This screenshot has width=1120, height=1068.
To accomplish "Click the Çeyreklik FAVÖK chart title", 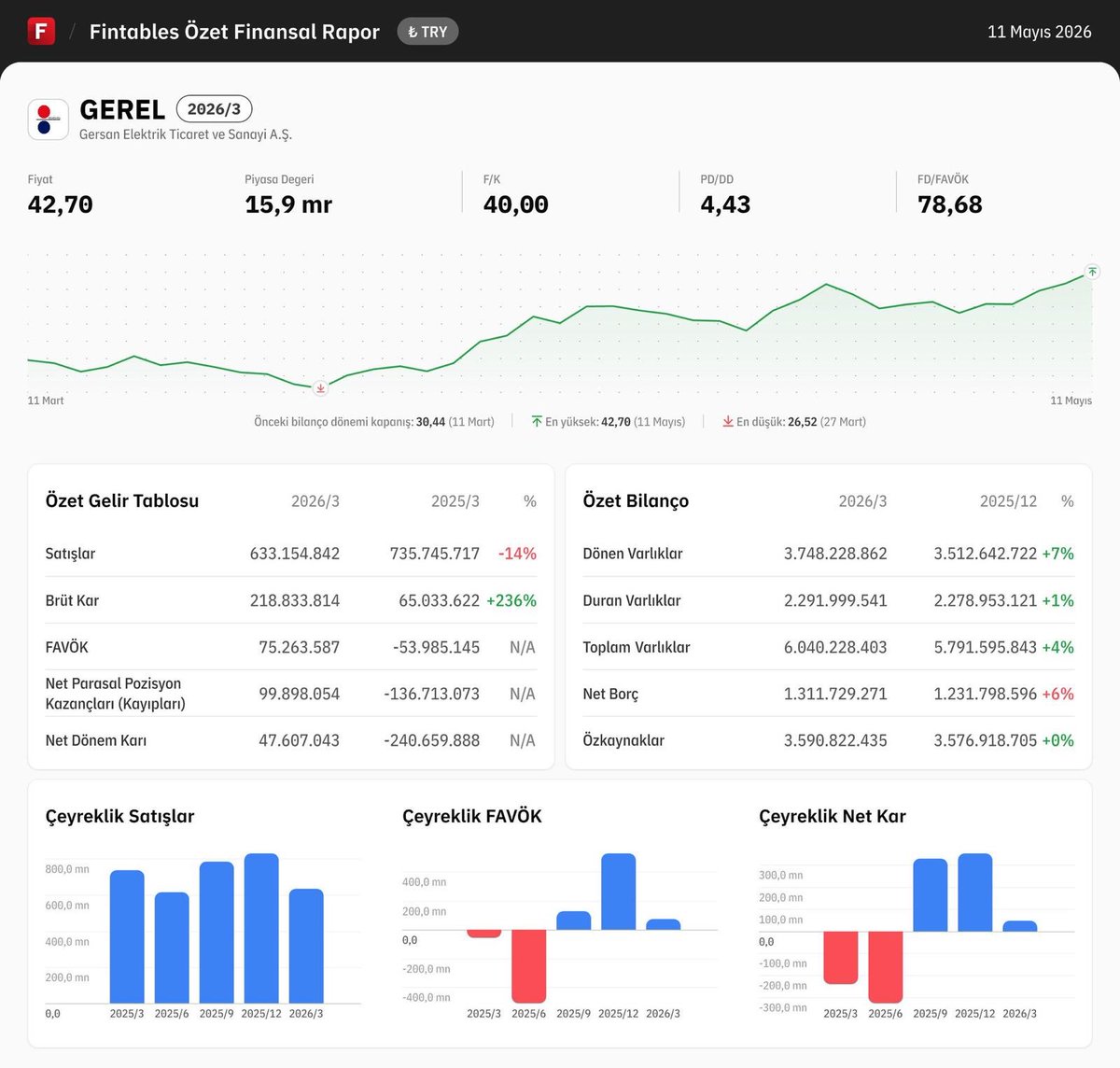I will [x=472, y=816].
